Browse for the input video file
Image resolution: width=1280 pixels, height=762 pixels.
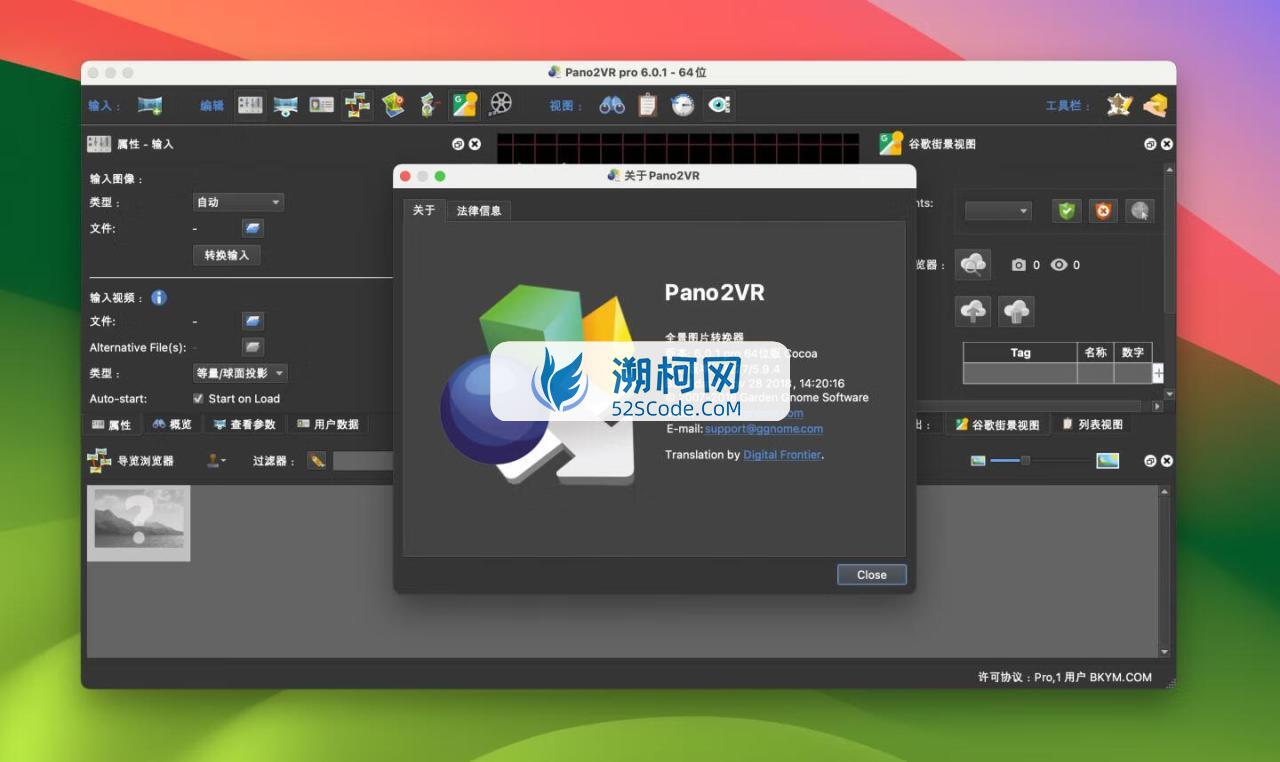pyautogui.click(x=253, y=321)
